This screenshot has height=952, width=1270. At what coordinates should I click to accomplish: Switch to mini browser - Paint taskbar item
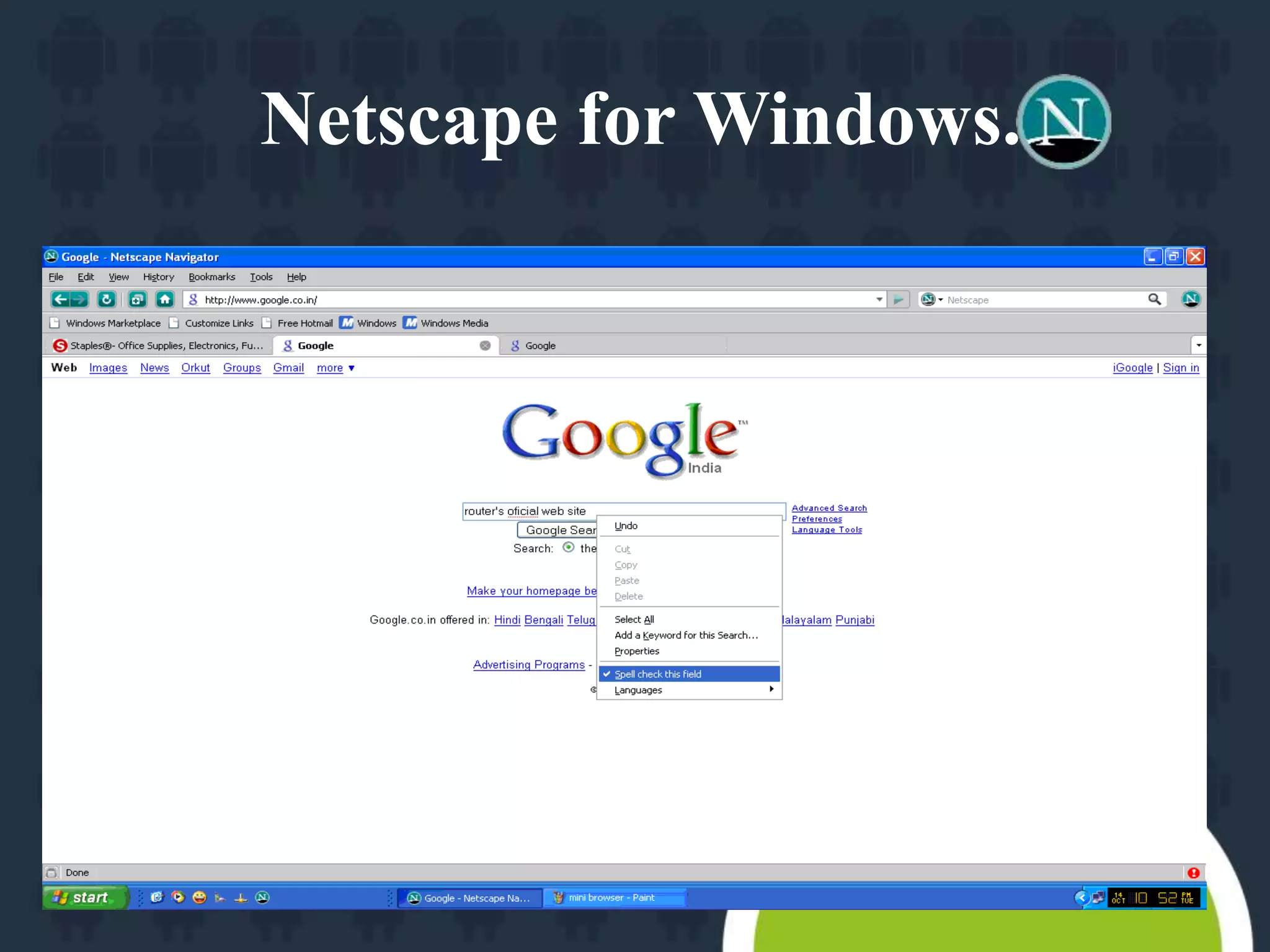pos(614,897)
